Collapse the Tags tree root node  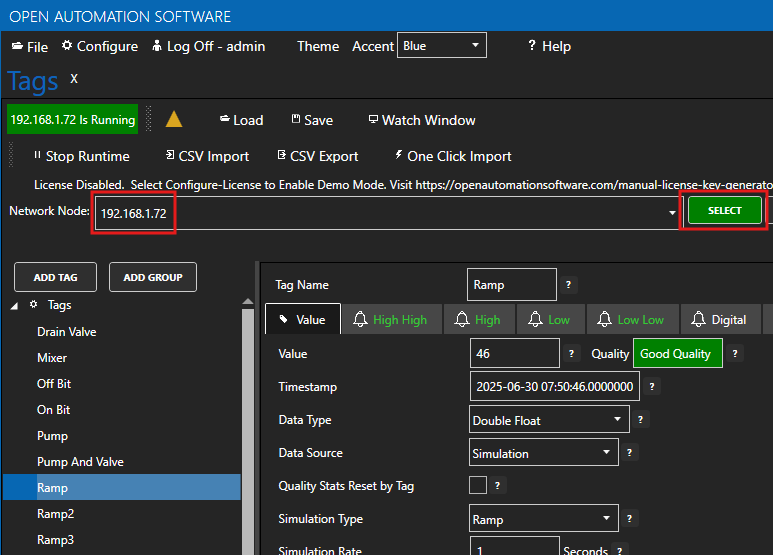(x=14, y=306)
